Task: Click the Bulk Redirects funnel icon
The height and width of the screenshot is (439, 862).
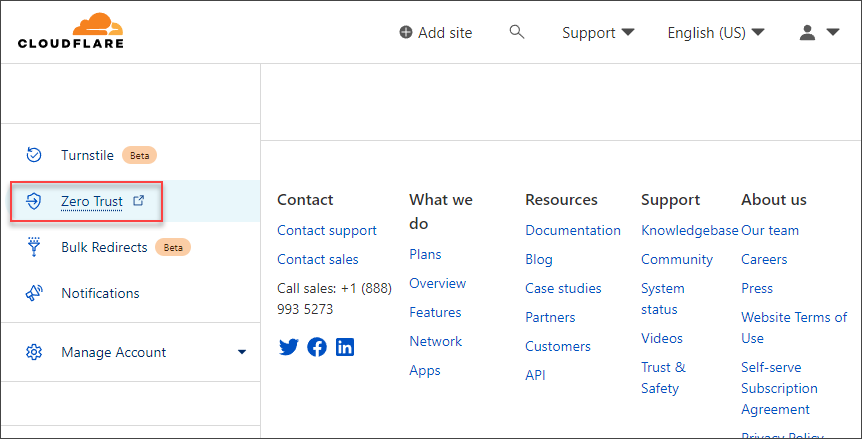Action: click(34, 247)
